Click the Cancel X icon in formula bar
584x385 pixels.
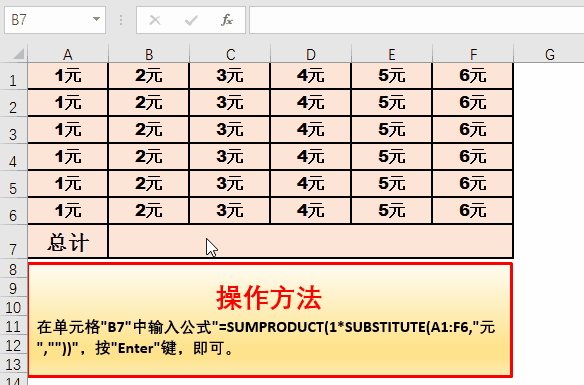tap(155, 20)
